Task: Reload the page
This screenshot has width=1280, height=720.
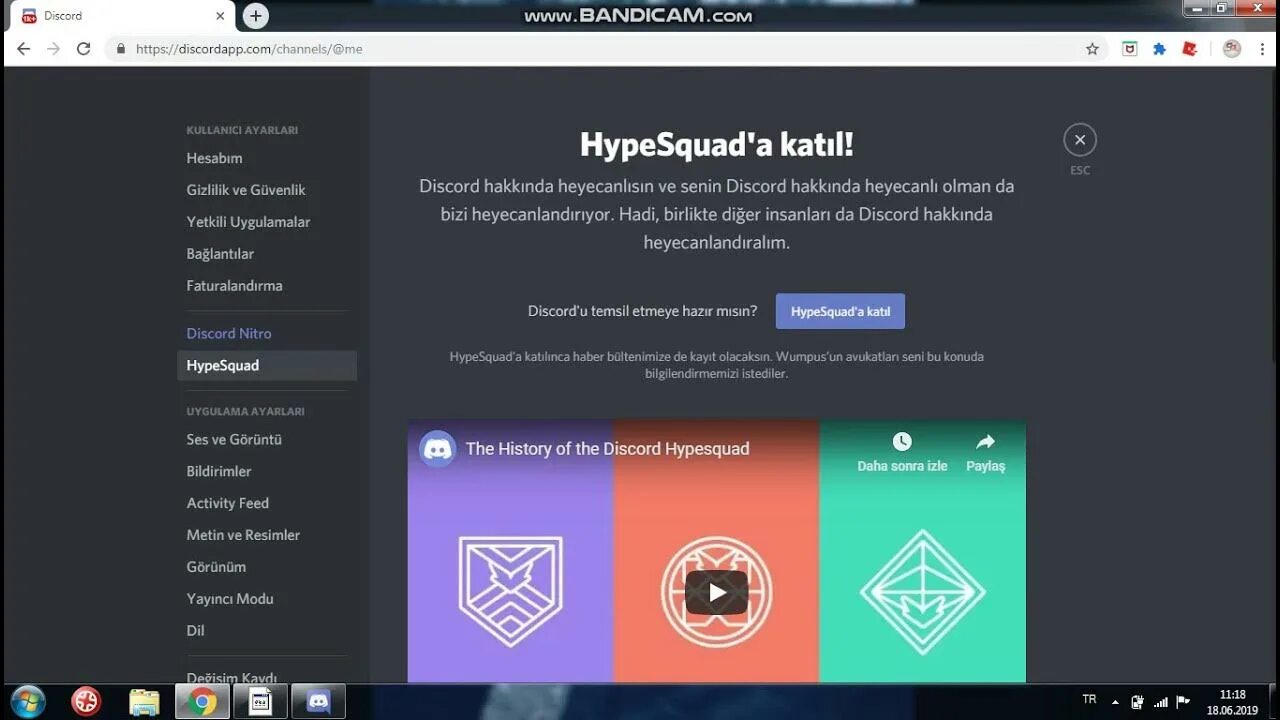Action: pyautogui.click(x=84, y=48)
